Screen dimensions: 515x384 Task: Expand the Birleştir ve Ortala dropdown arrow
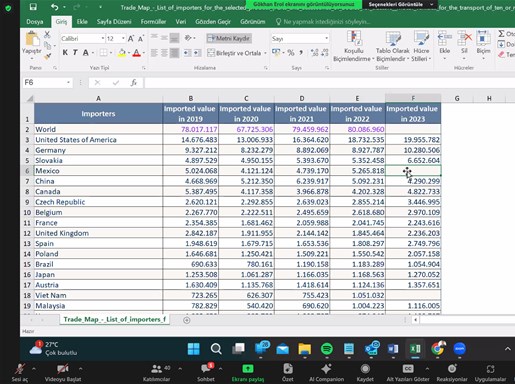pyautogui.click(x=265, y=53)
